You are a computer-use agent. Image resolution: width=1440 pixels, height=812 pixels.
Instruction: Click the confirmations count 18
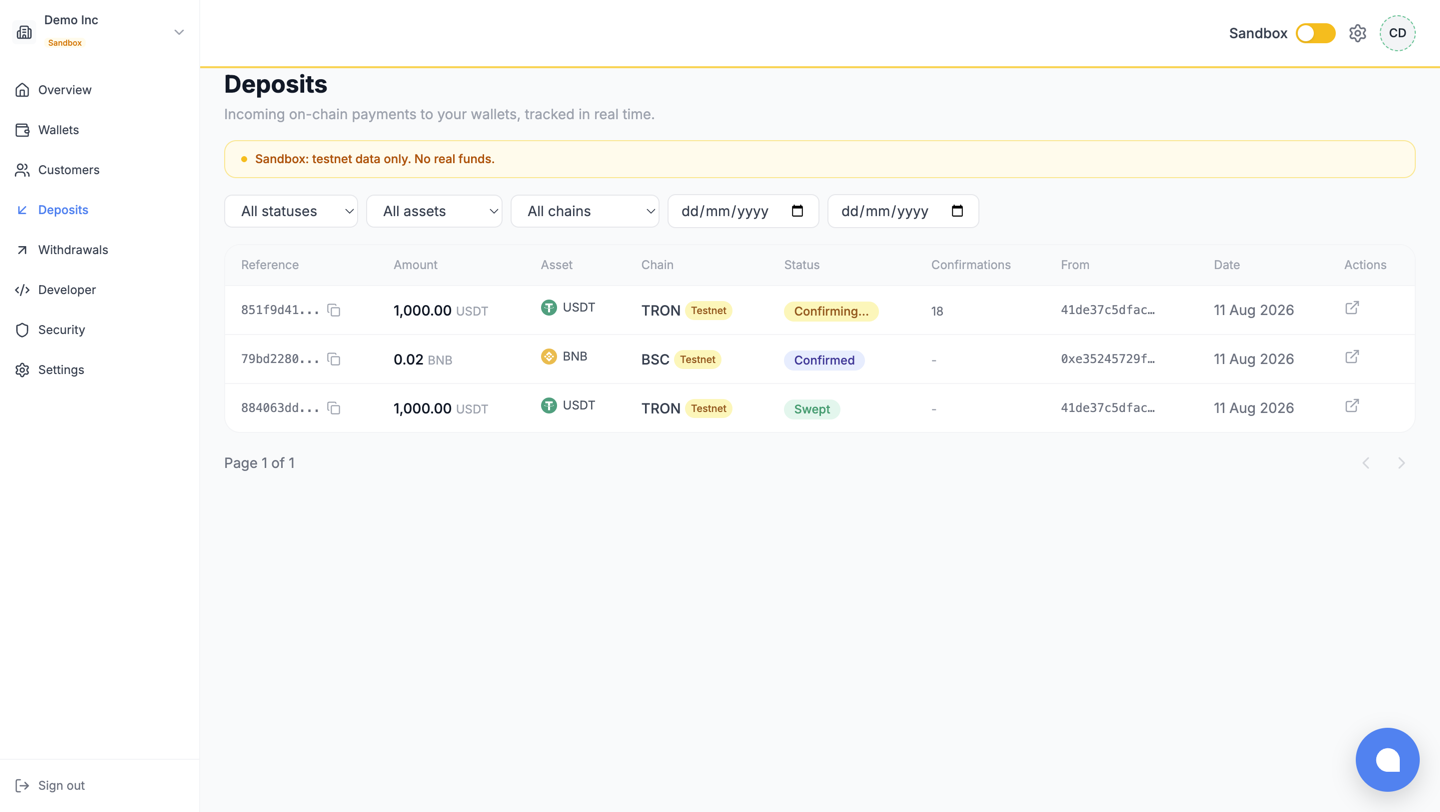937,311
